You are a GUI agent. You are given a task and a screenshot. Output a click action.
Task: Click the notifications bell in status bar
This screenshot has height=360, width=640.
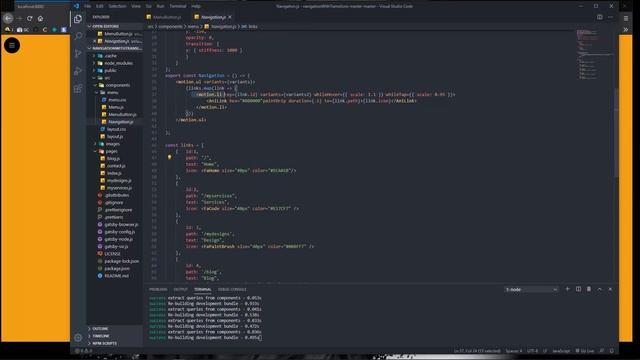coord(611,351)
